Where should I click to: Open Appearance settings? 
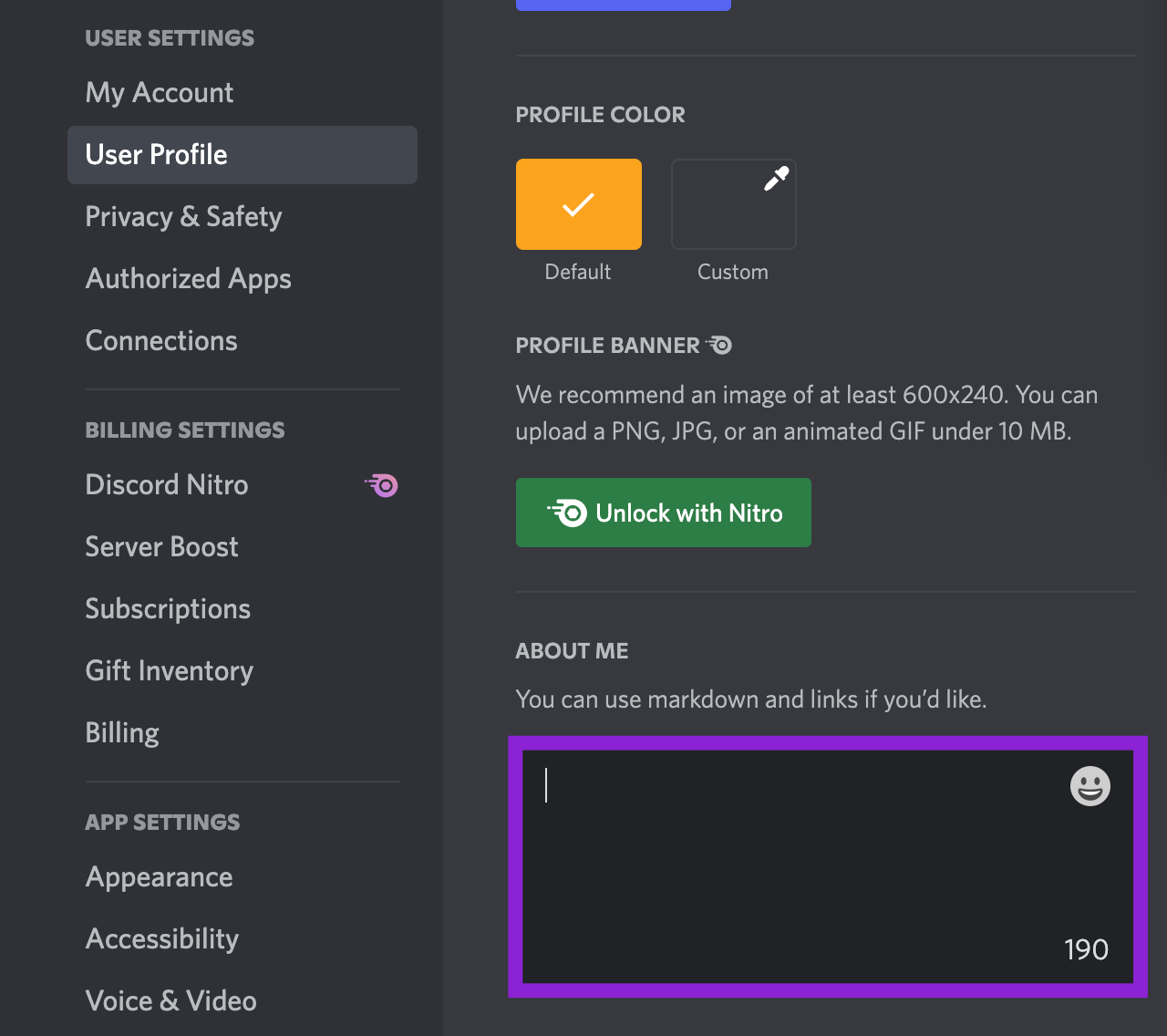(159, 877)
